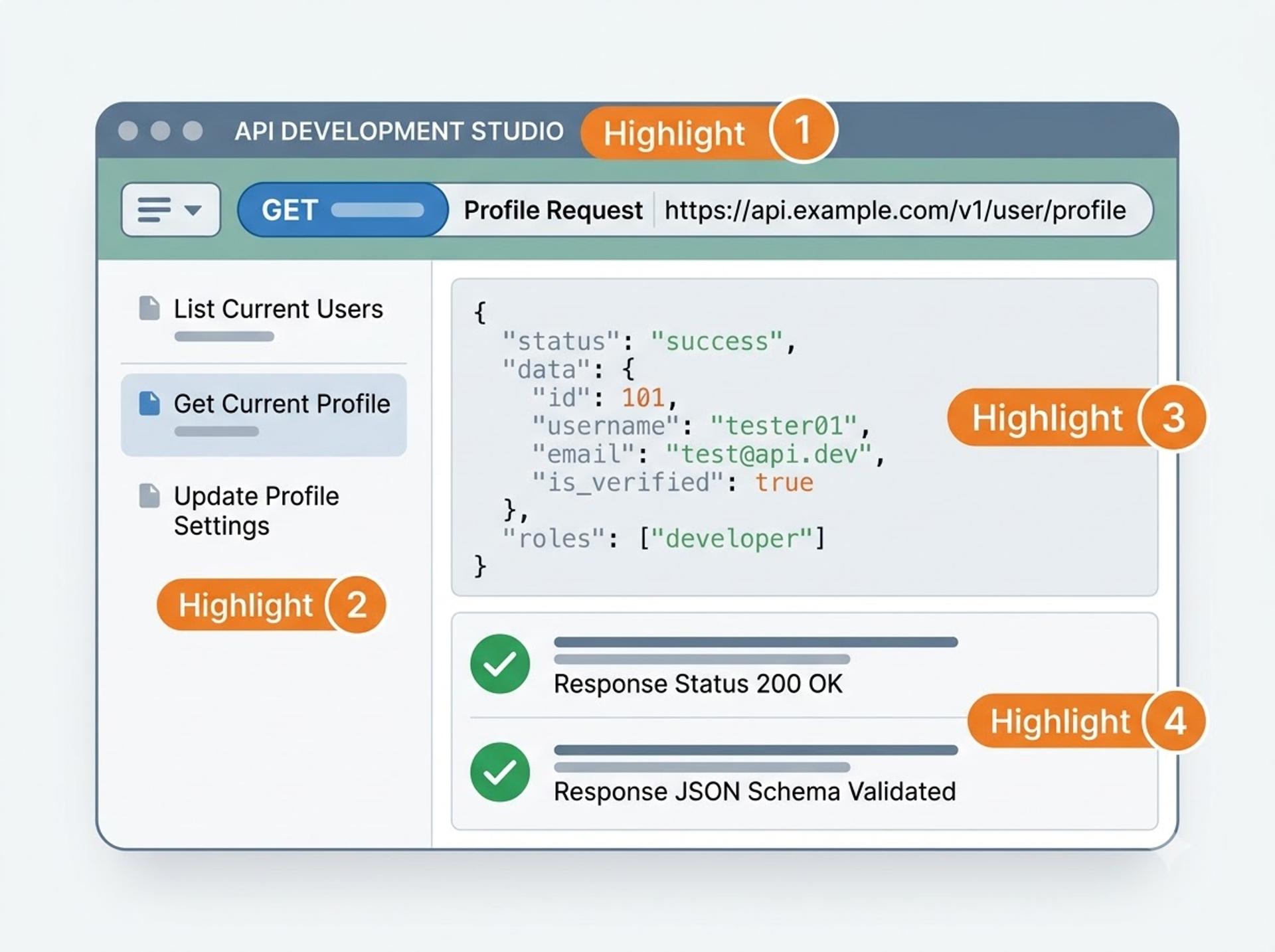Screen dimensions: 1275x952
Task: Click the "test@api.dev" email value
Action: point(769,454)
